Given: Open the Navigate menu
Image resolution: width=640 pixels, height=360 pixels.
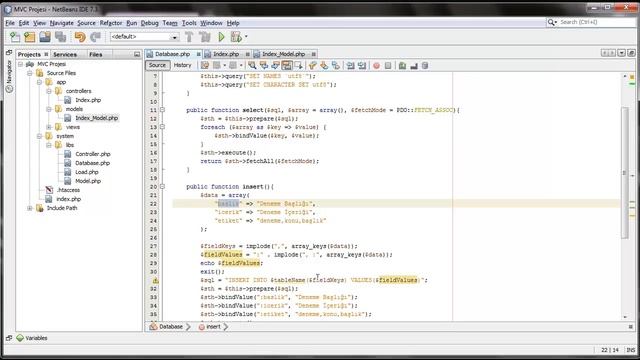Looking at the screenshot, I should pos(62,23).
